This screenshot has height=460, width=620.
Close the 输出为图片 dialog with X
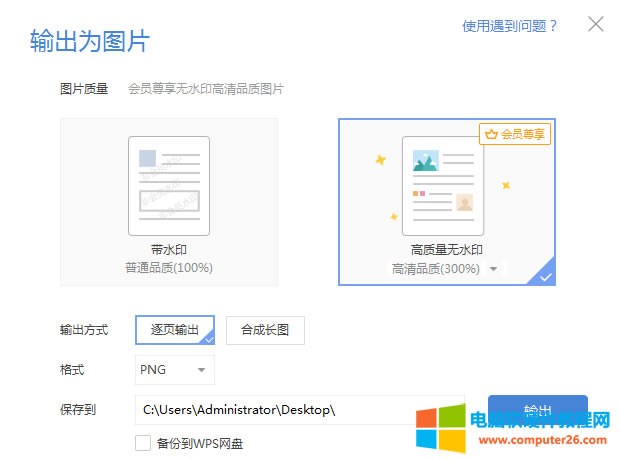(x=596, y=24)
